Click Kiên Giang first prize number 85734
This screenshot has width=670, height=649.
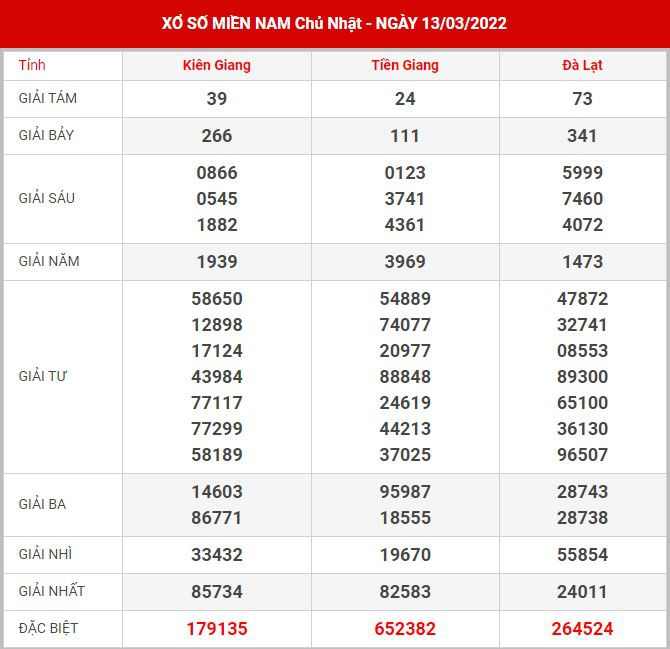click(x=217, y=592)
